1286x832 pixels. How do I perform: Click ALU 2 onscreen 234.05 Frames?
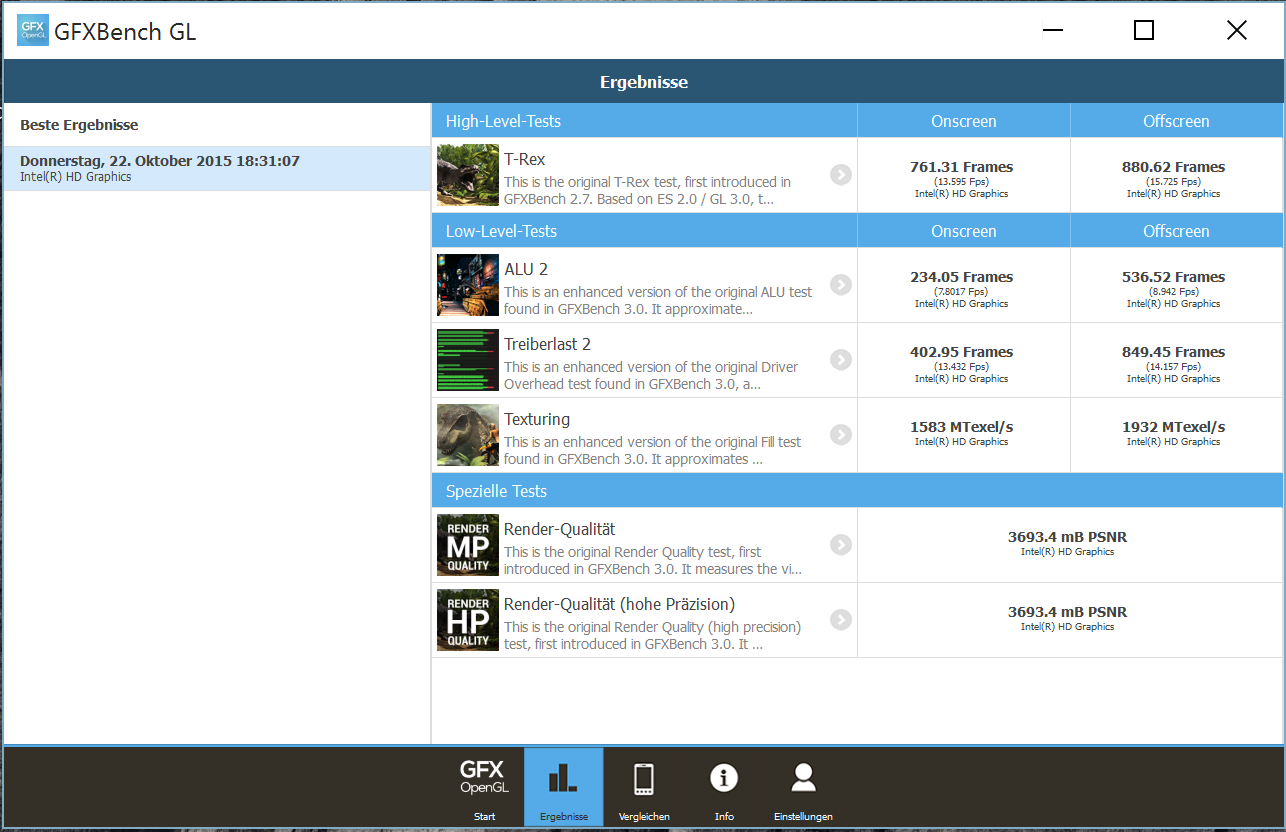click(961, 277)
